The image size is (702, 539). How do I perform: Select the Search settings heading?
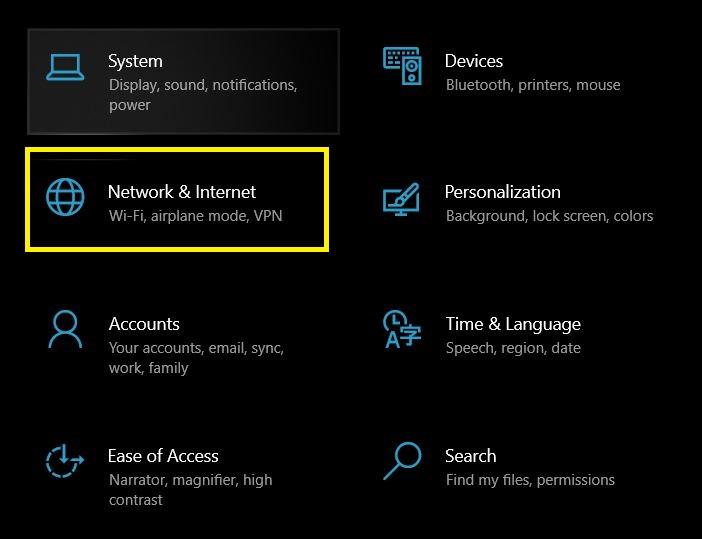coord(470,456)
